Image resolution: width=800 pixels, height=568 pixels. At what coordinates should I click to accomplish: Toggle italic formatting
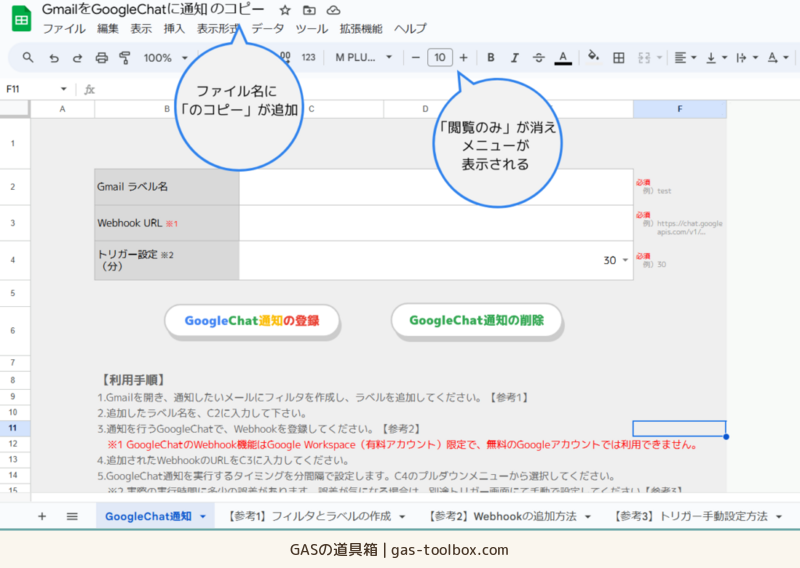(x=515, y=58)
